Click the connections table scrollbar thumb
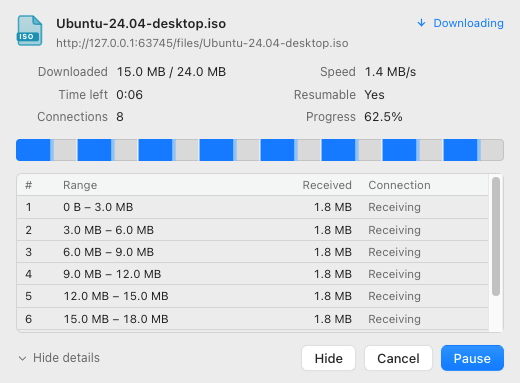 (496, 236)
